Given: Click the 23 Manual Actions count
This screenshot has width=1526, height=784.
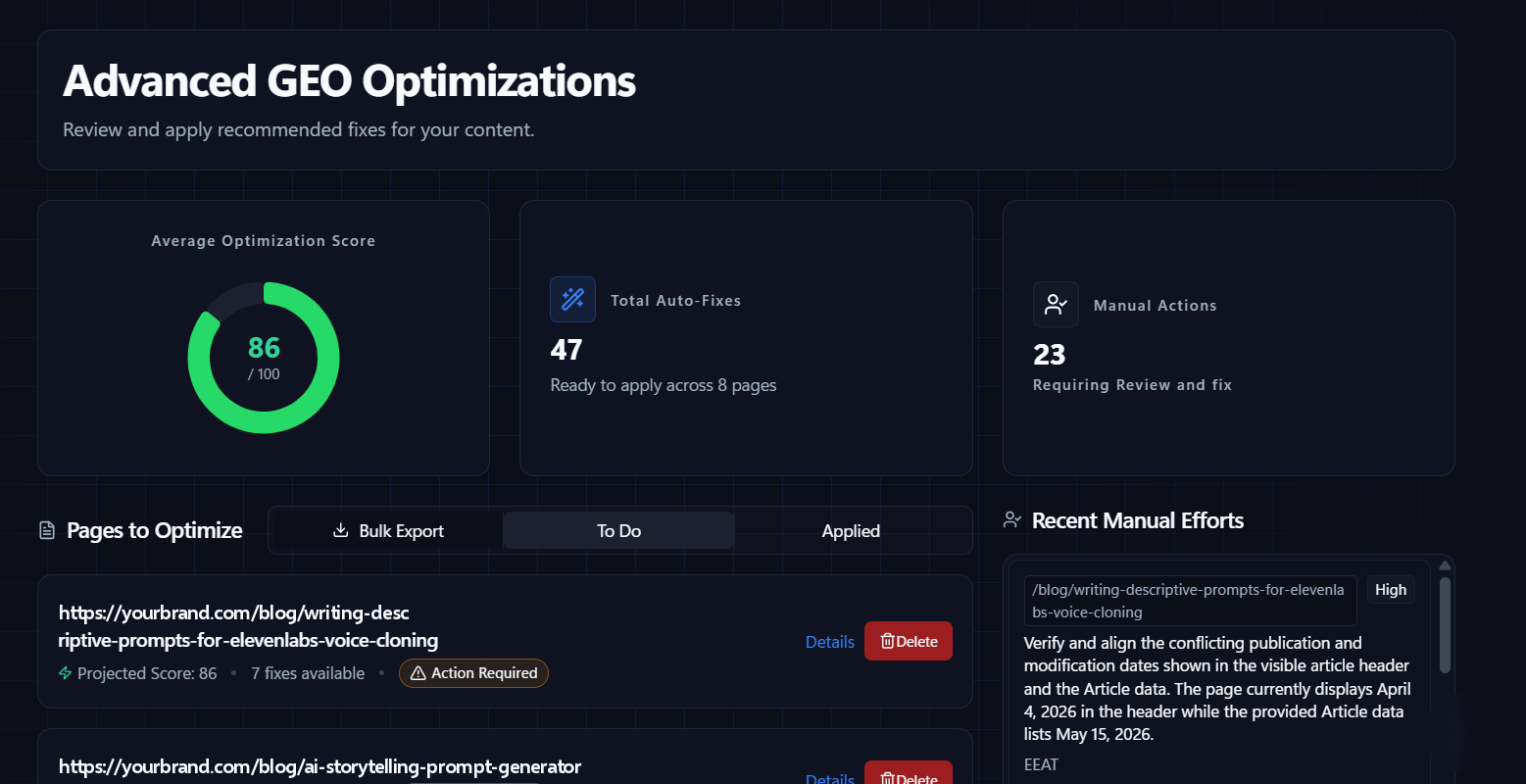Looking at the screenshot, I should [x=1049, y=354].
